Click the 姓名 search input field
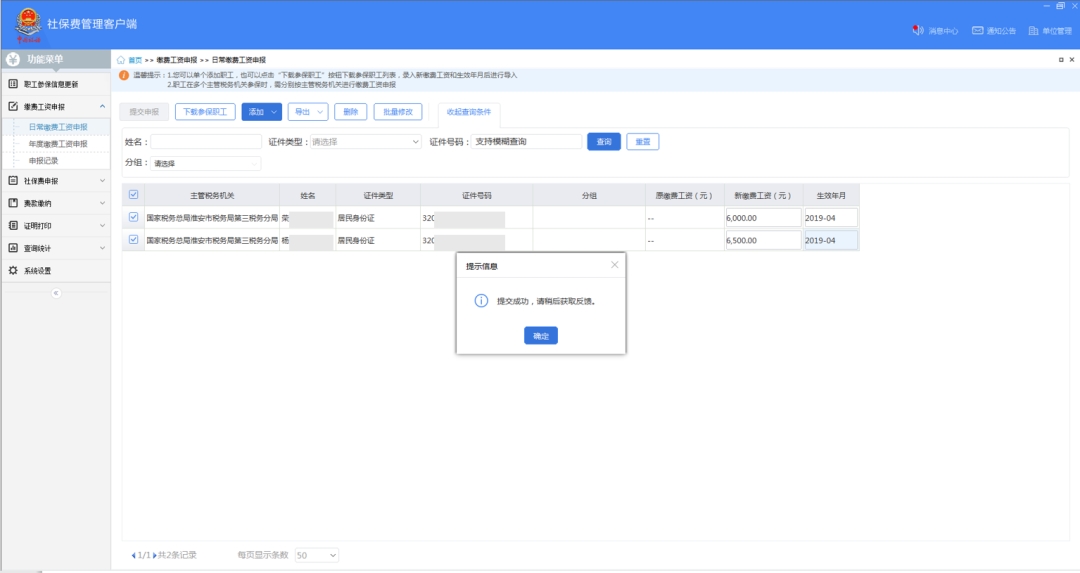 coord(205,142)
